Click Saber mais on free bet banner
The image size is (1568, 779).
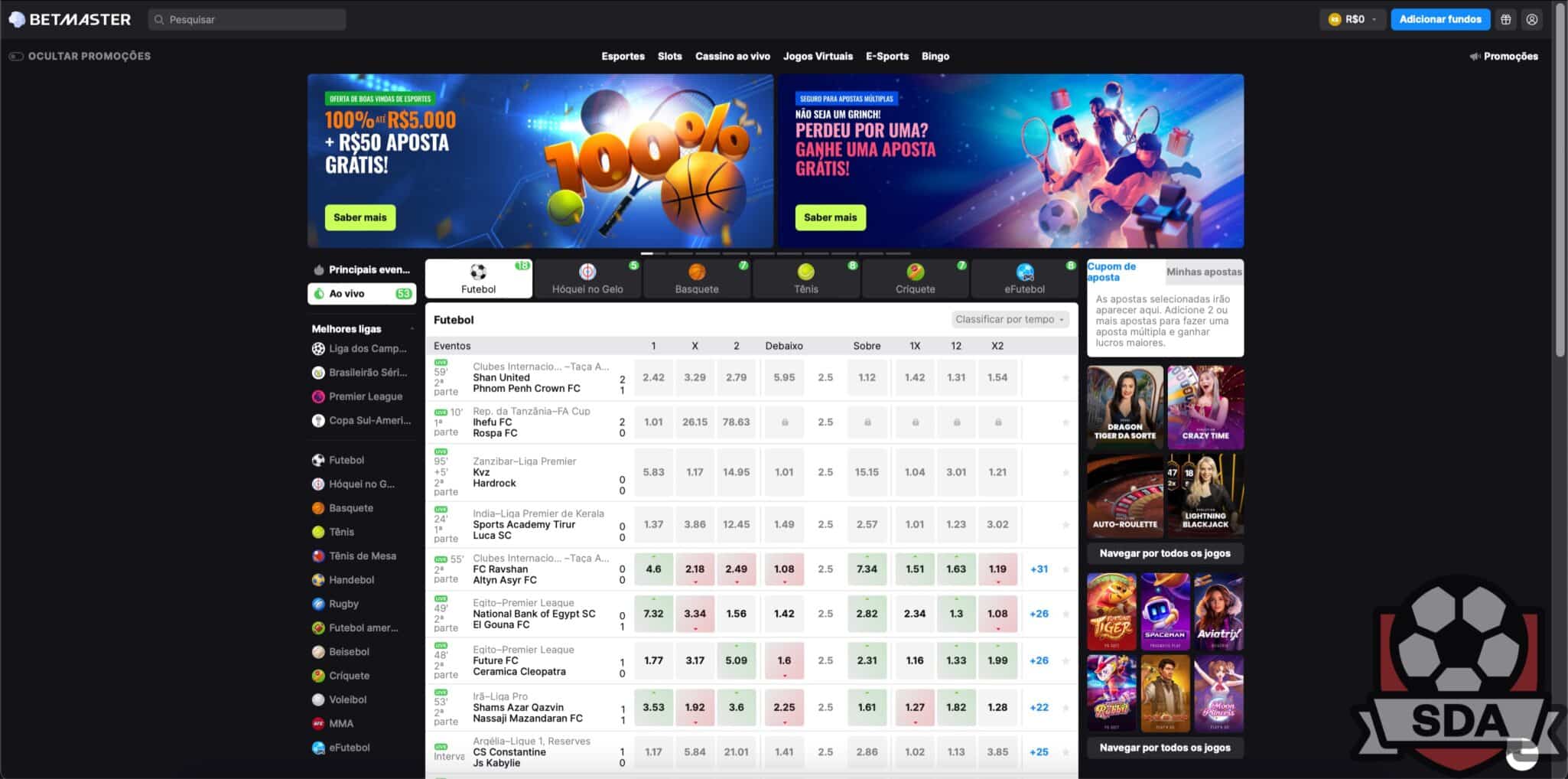831,217
